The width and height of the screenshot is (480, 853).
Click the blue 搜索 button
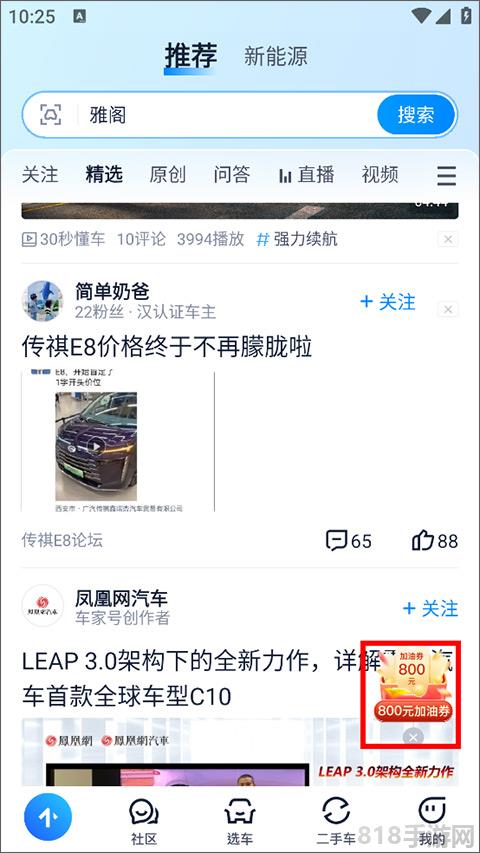tap(416, 115)
